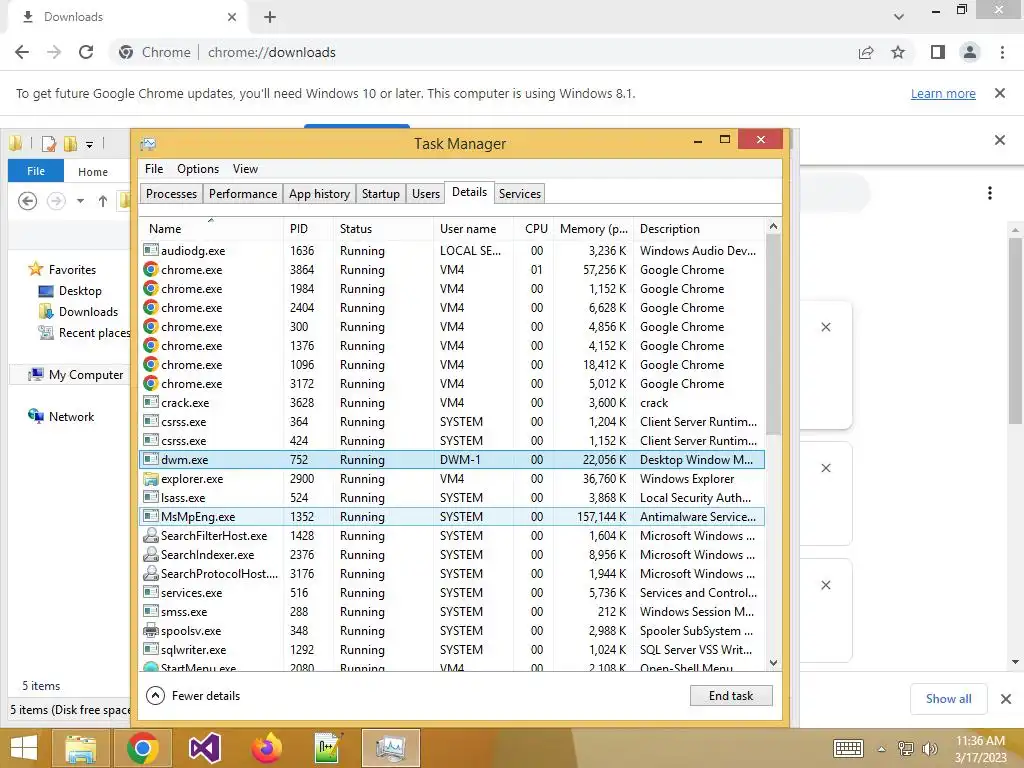The width and height of the screenshot is (1024, 768).
Task: Collapse with Fewer details arrow
Action: (x=155, y=696)
